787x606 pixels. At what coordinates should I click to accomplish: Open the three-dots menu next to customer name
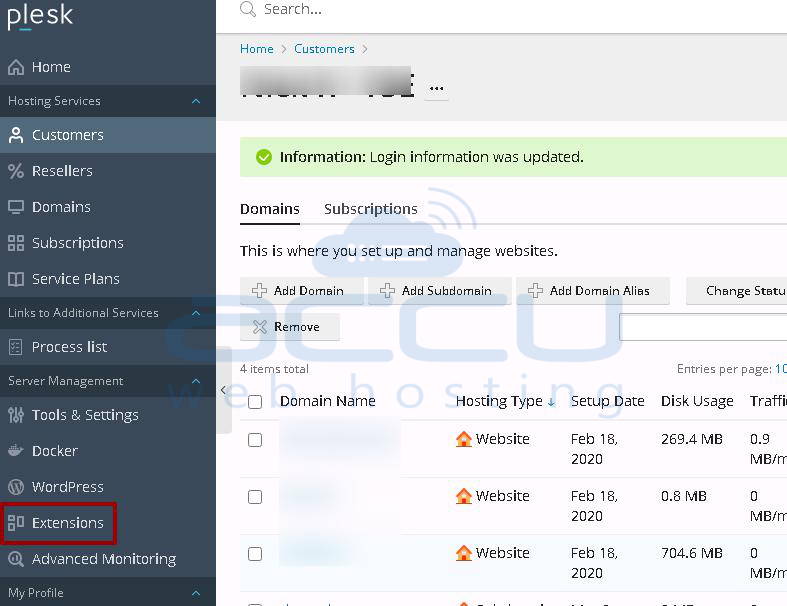436,88
